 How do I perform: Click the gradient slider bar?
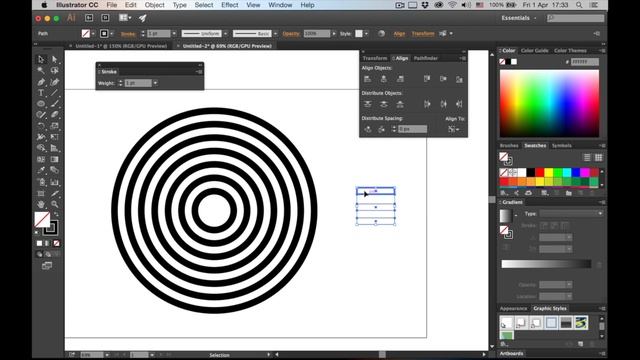(546, 264)
